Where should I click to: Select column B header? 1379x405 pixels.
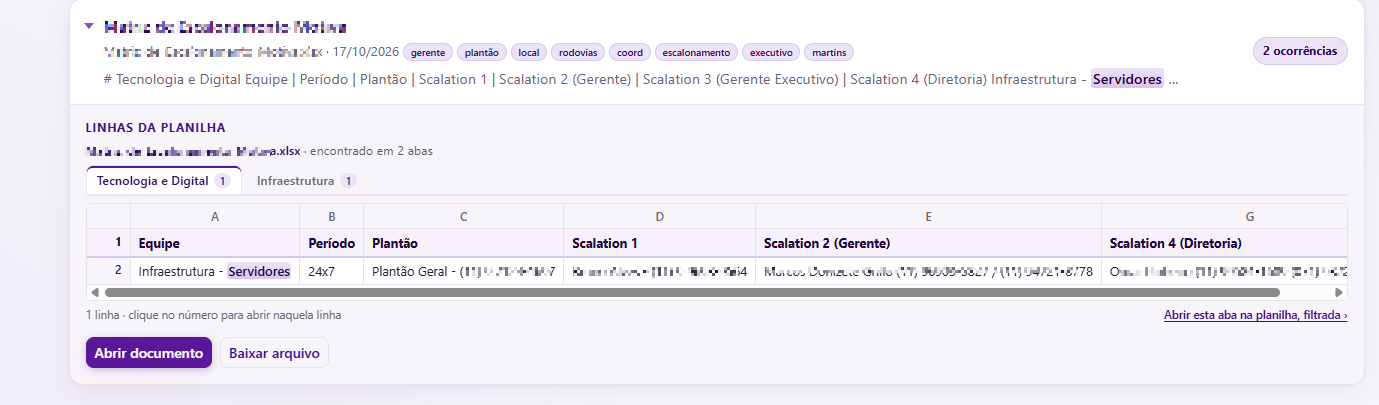click(x=331, y=216)
